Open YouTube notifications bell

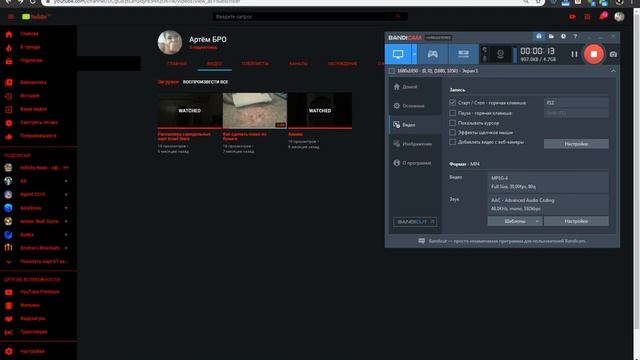[603, 16]
